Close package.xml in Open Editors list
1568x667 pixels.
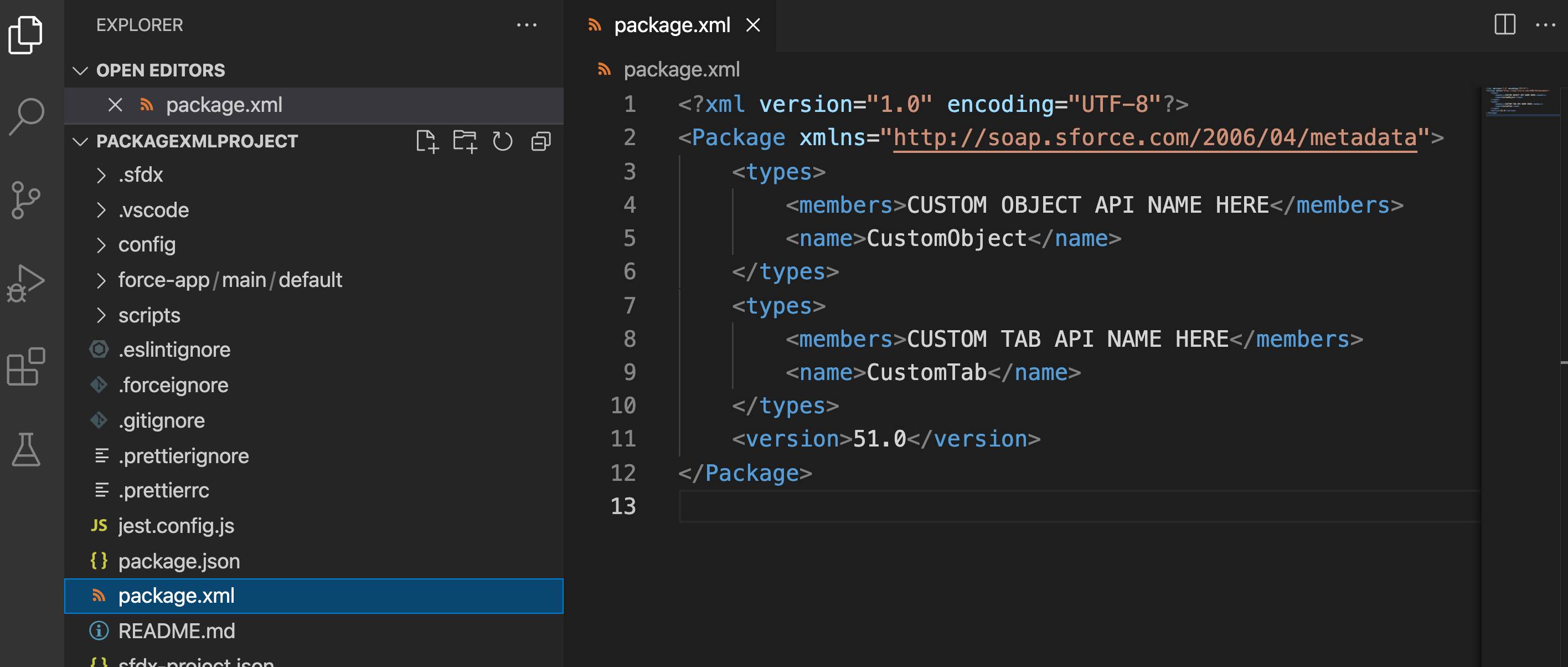115,105
